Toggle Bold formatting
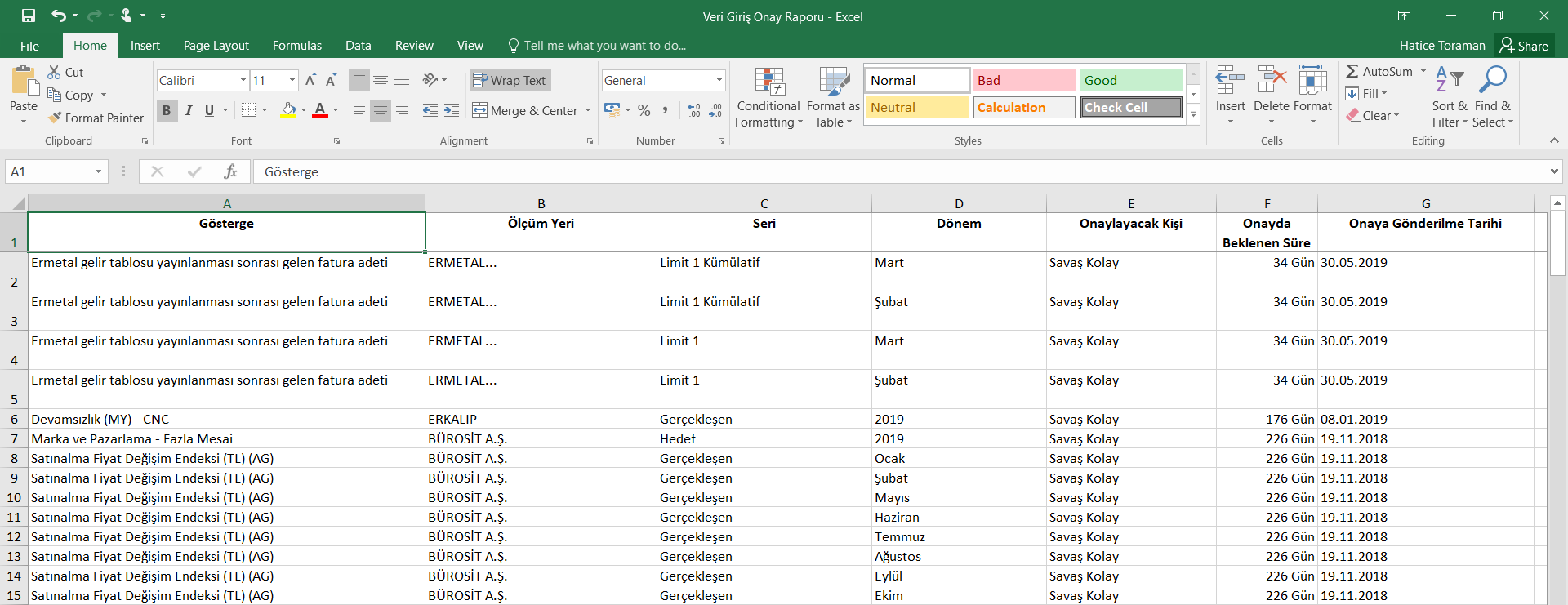This screenshot has height=605, width=1568. click(167, 110)
